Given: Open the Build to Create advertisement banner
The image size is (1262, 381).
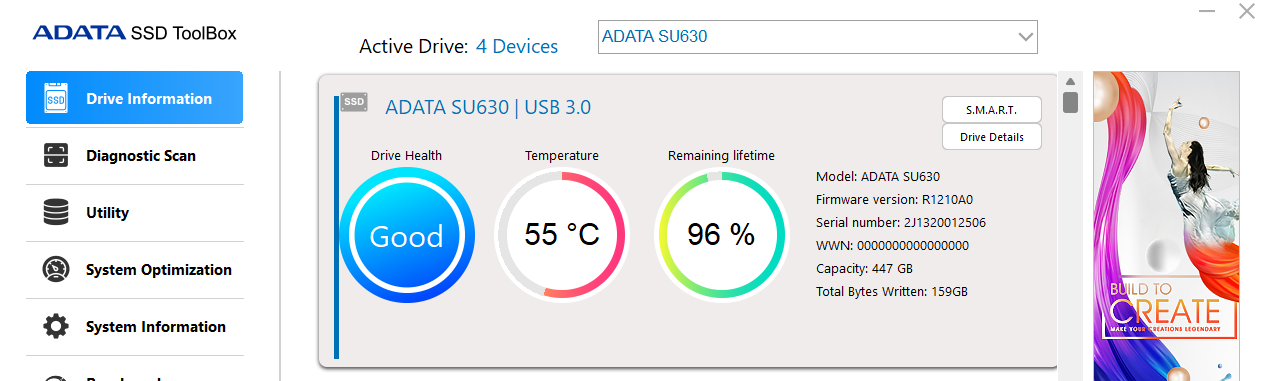Looking at the screenshot, I should pyautogui.click(x=1166, y=226).
